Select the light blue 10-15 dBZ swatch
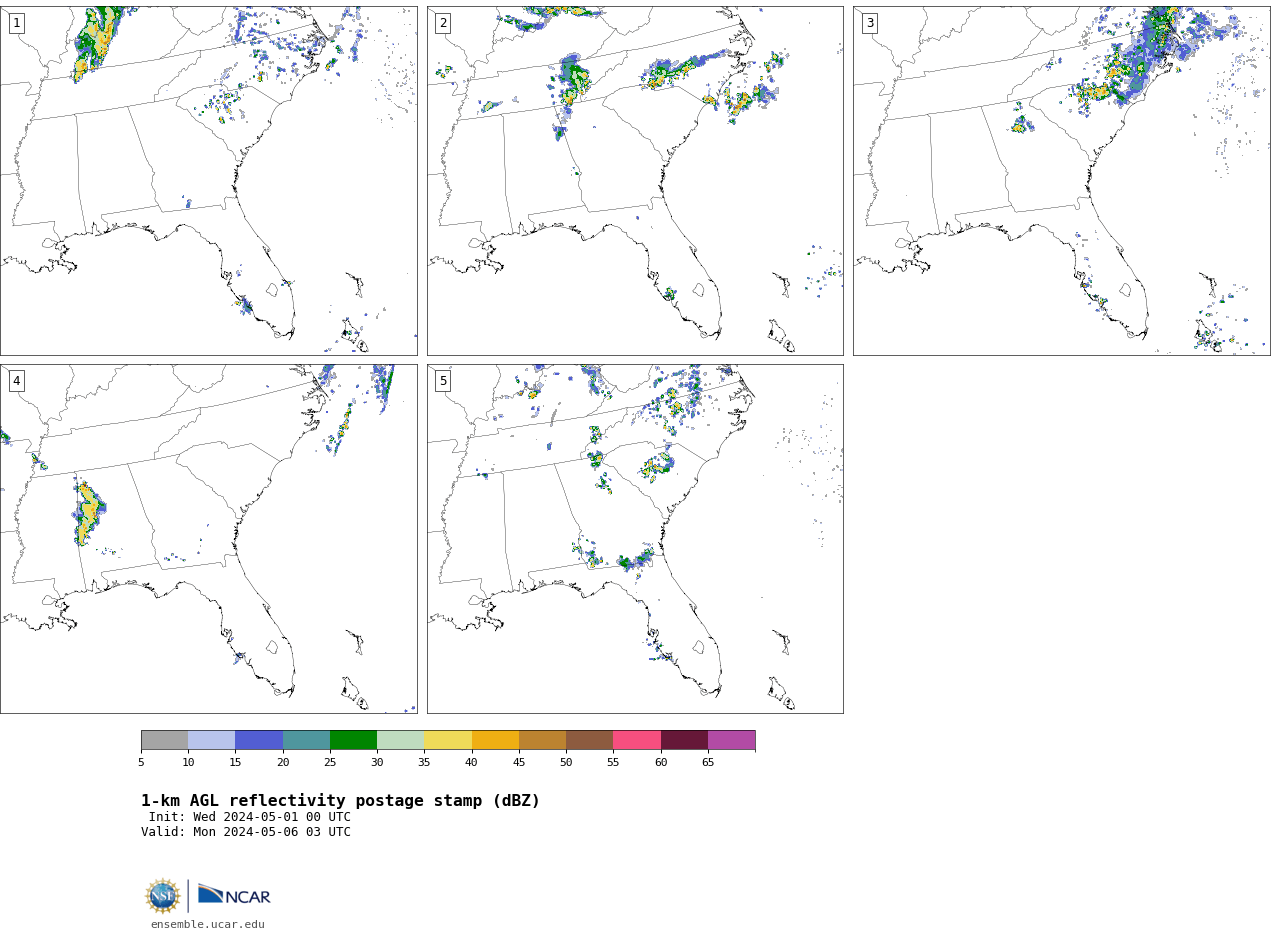This screenshot has width=1280, height=936. (212, 740)
